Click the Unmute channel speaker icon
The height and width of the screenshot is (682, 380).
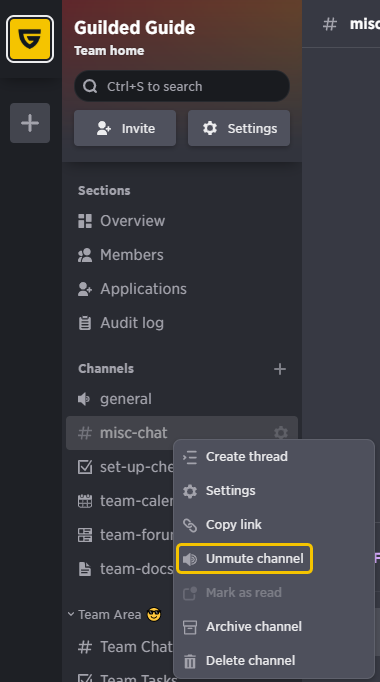click(x=190, y=559)
